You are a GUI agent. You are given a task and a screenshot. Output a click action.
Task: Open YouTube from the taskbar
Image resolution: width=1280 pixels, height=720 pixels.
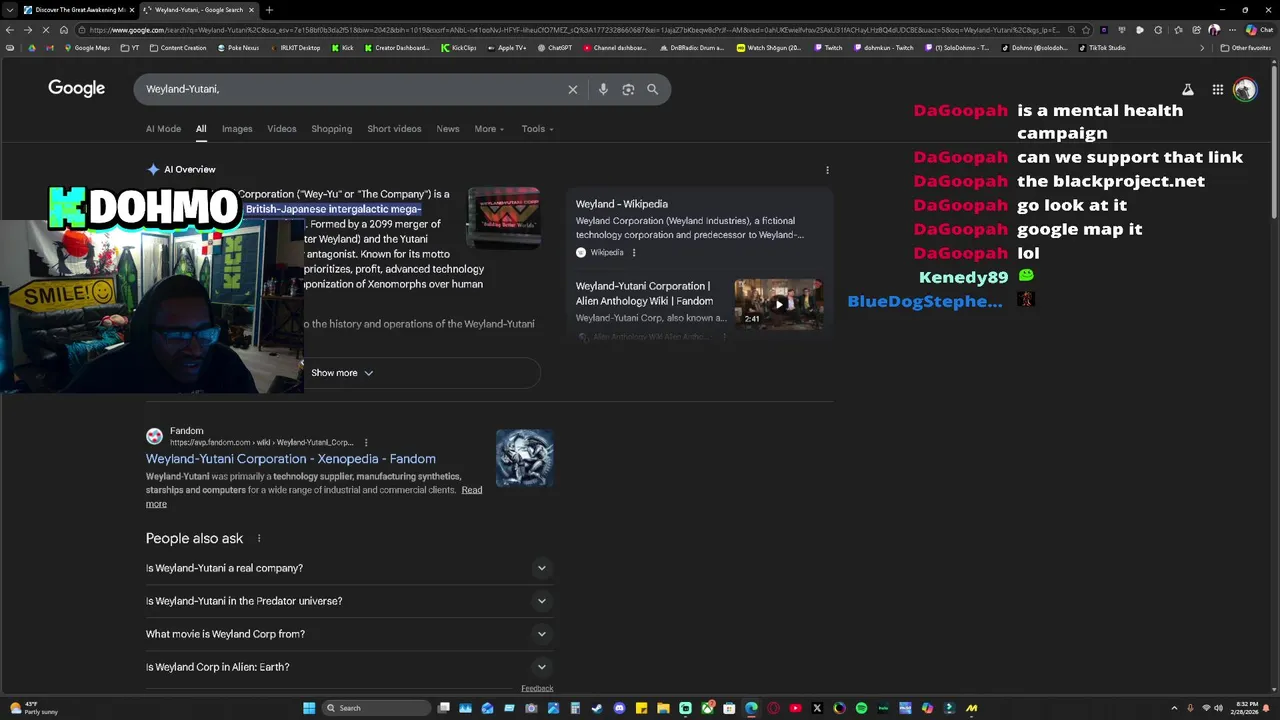pos(795,708)
